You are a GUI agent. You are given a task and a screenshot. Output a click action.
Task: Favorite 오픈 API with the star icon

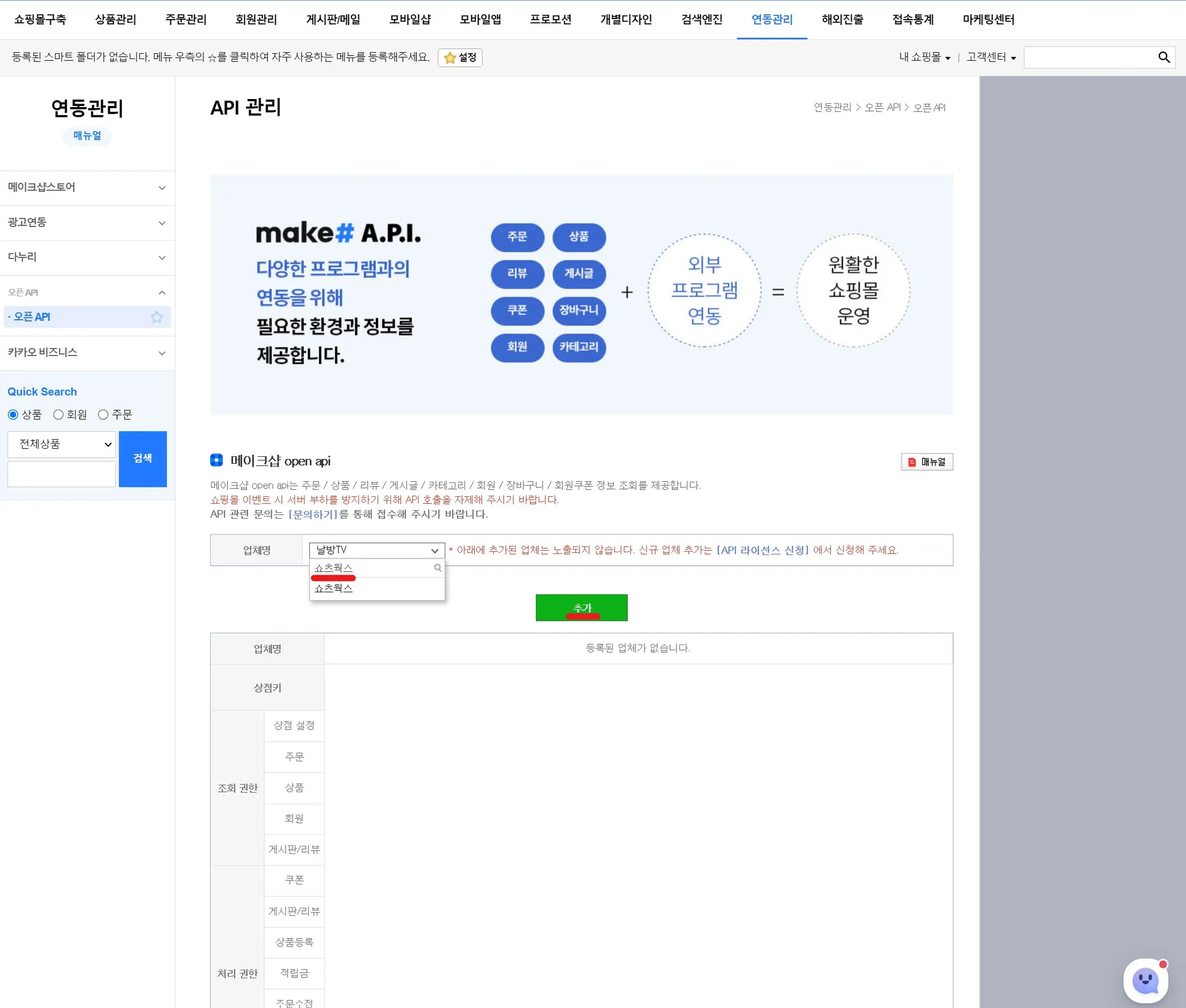[157, 317]
